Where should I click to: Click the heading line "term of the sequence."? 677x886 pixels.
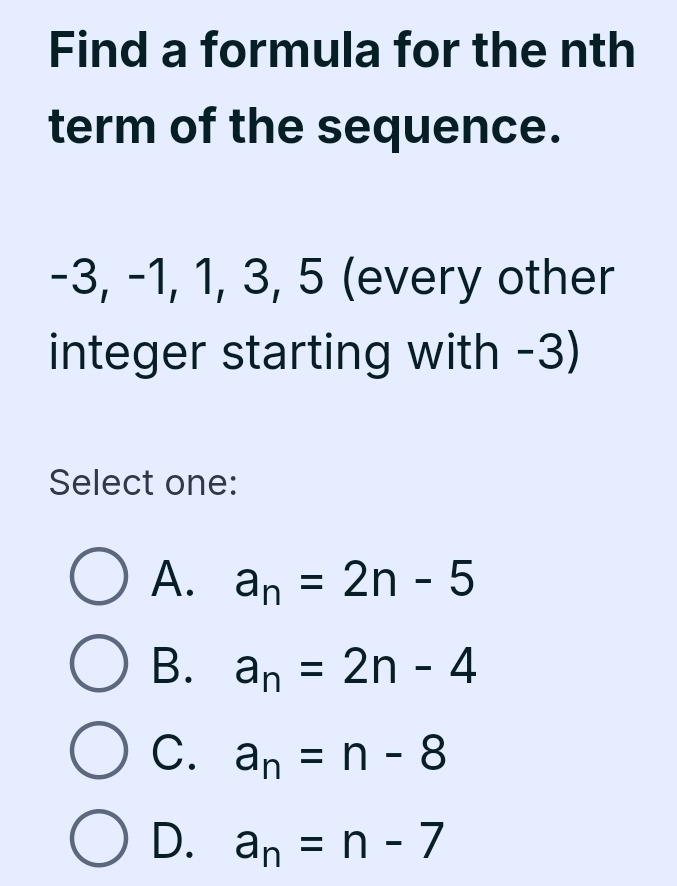click(x=301, y=127)
